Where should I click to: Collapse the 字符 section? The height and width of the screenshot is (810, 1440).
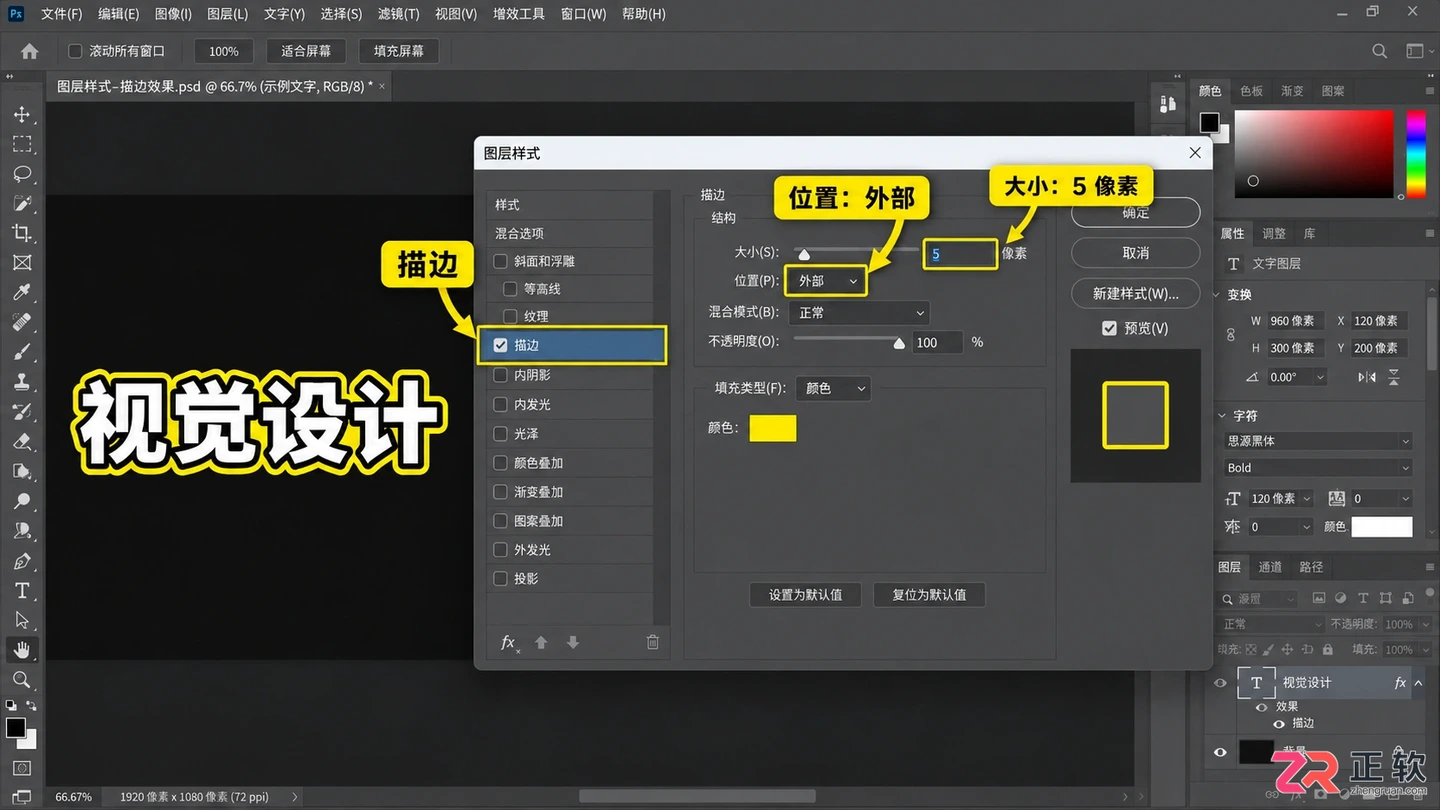coord(1223,416)
